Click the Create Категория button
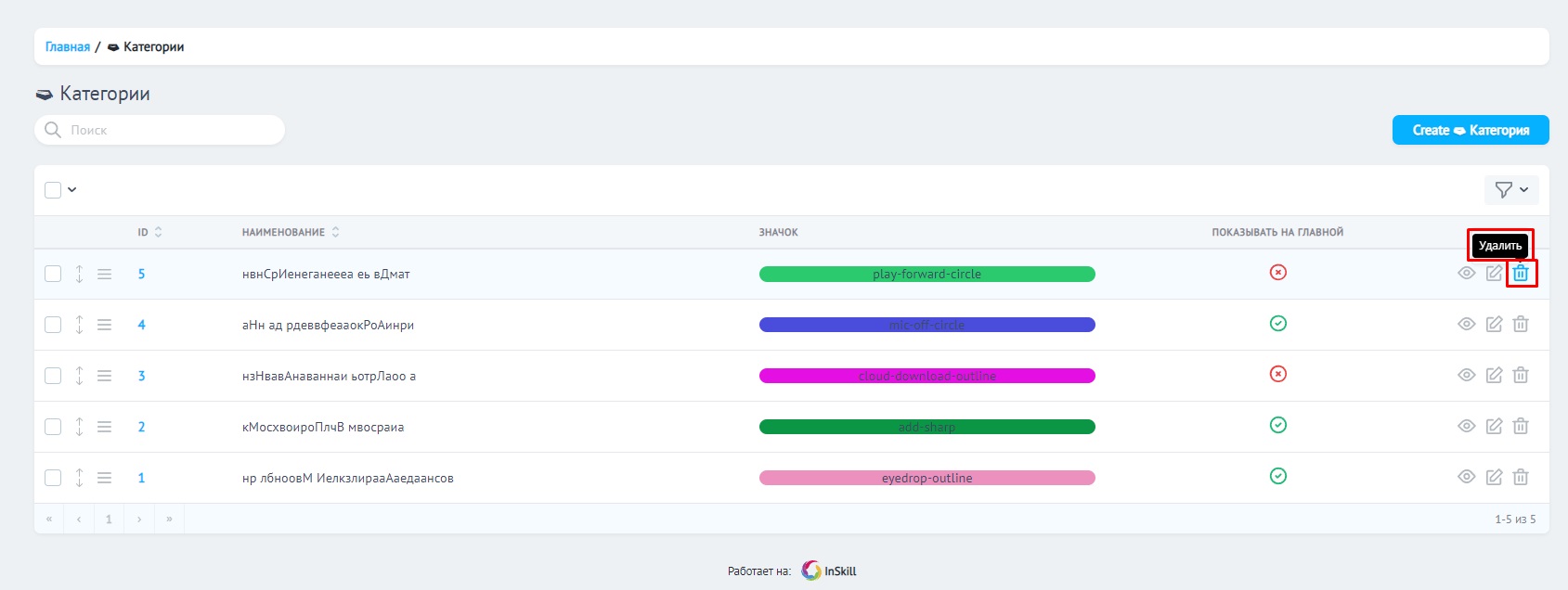Screen dimensions: 1568x590 1470,130
